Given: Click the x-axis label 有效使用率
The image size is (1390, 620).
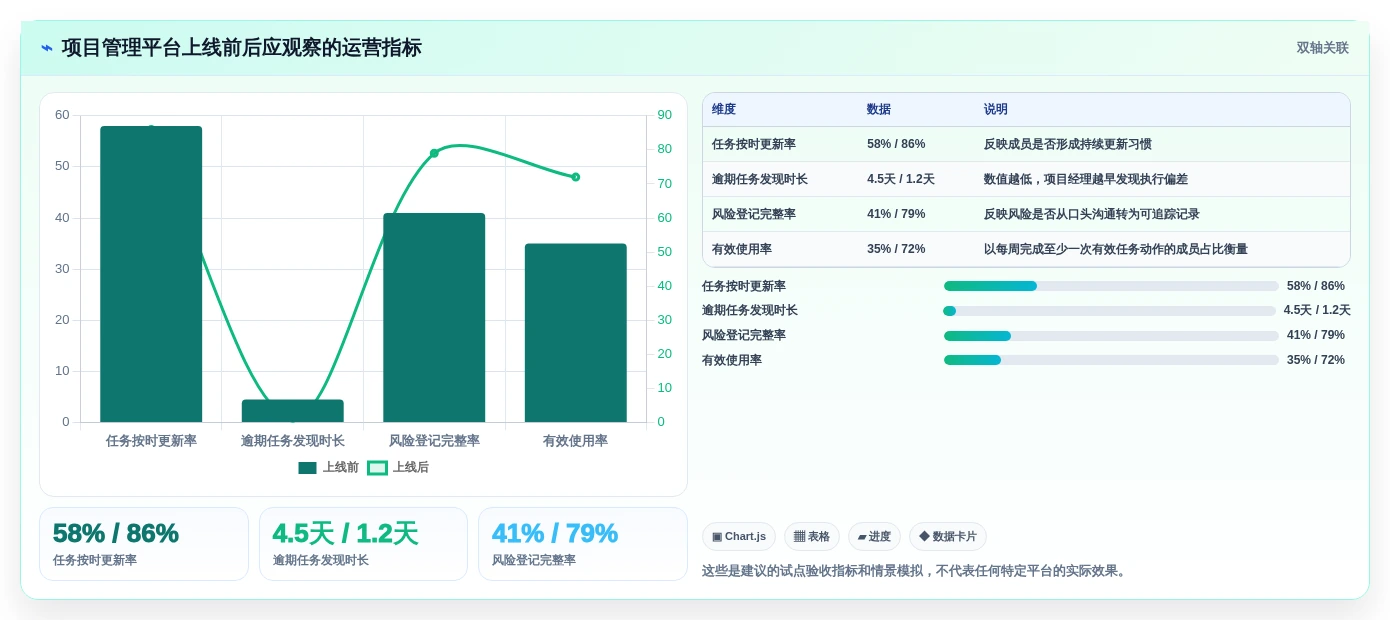Looking at the screenshot, I should (576, 441).
